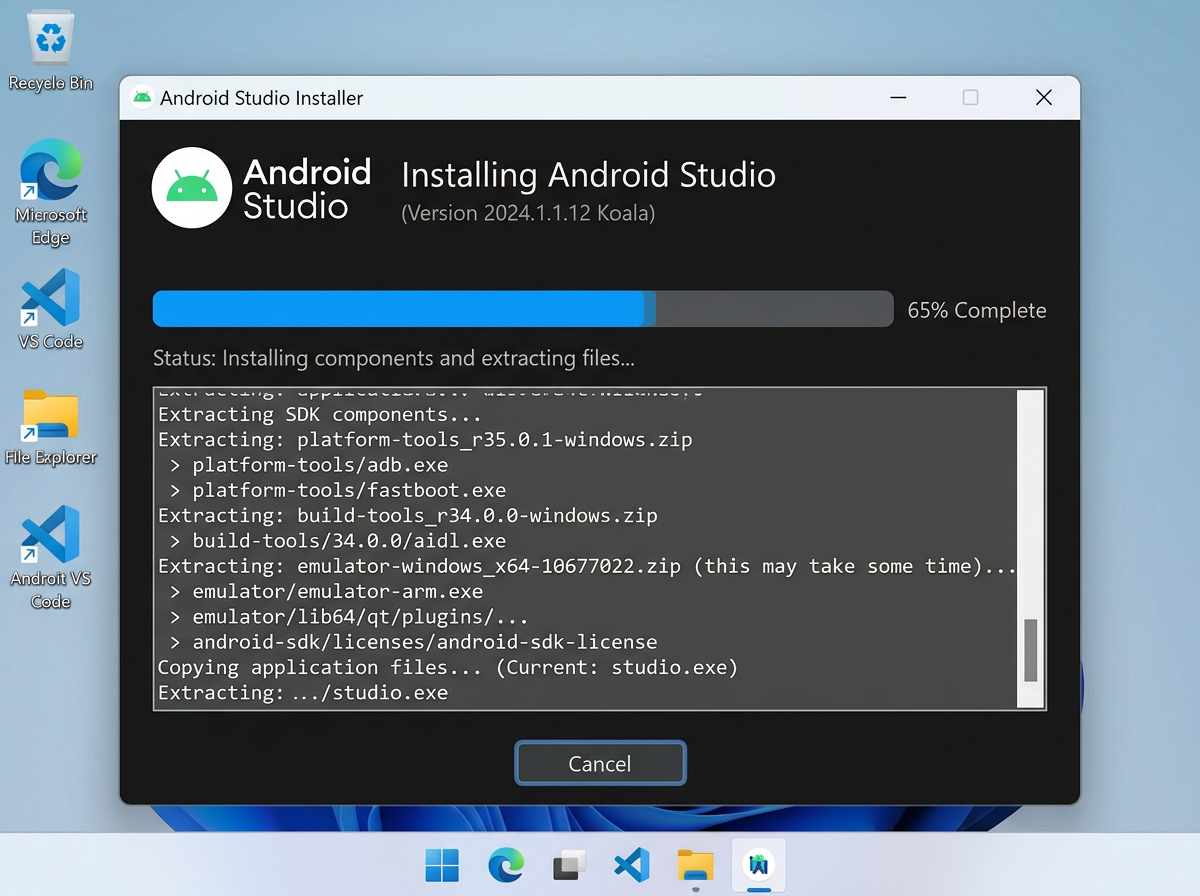Launch Edge from the taskbar
Viewport: 1200px width, 896px height.
505,865
